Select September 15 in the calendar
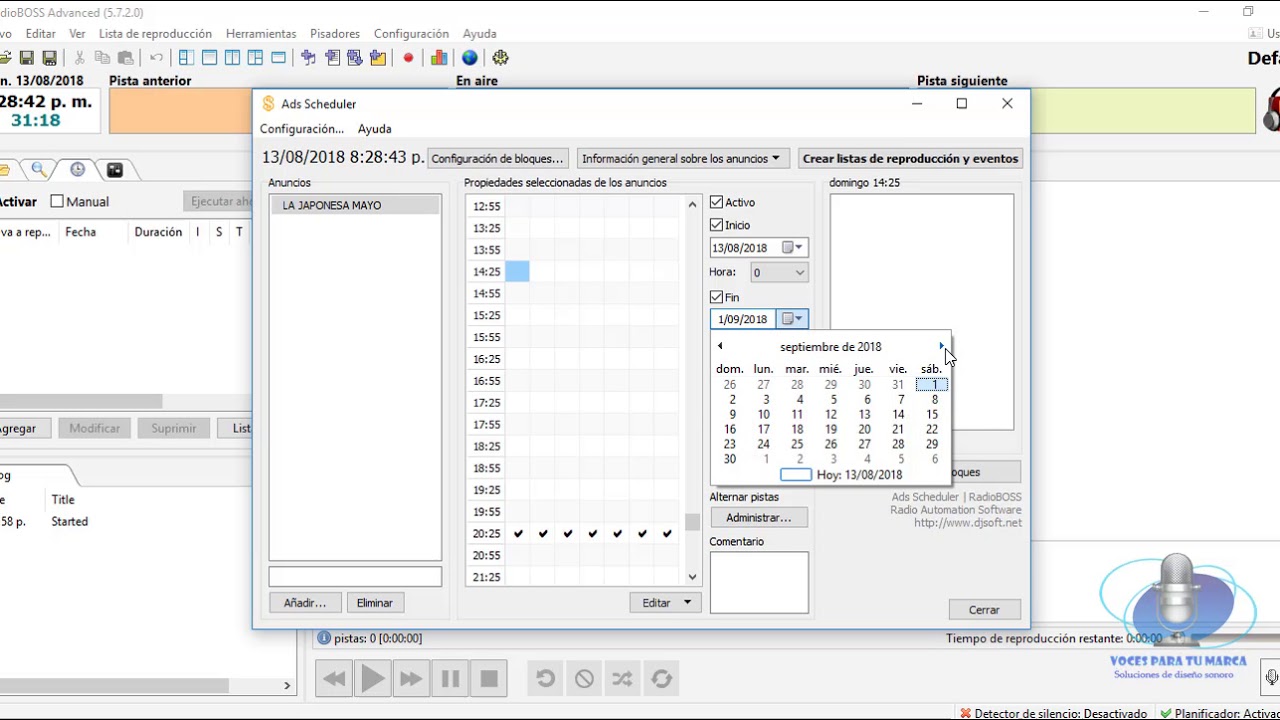The height and width of the screenshot is (720, 1280). point(932,414)
